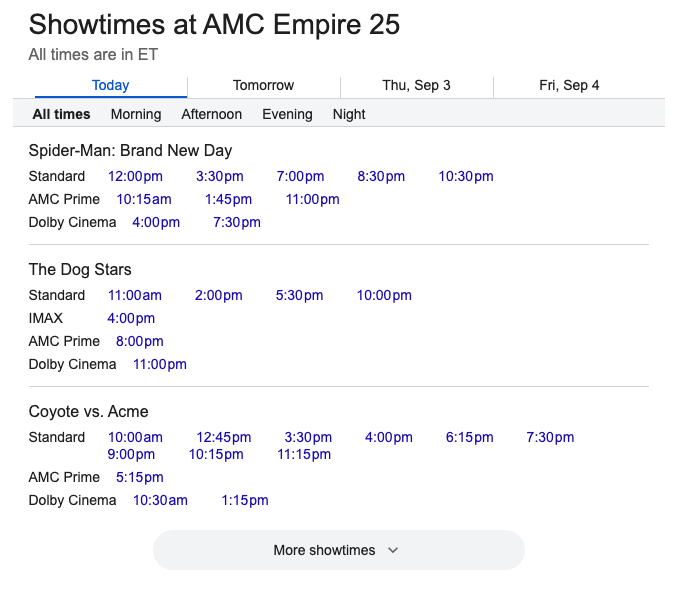This screenshot has height=590, width=690.
Task: Select Spider-Man Standard 10:30pm showtime
Action: (x=466, y=176)
